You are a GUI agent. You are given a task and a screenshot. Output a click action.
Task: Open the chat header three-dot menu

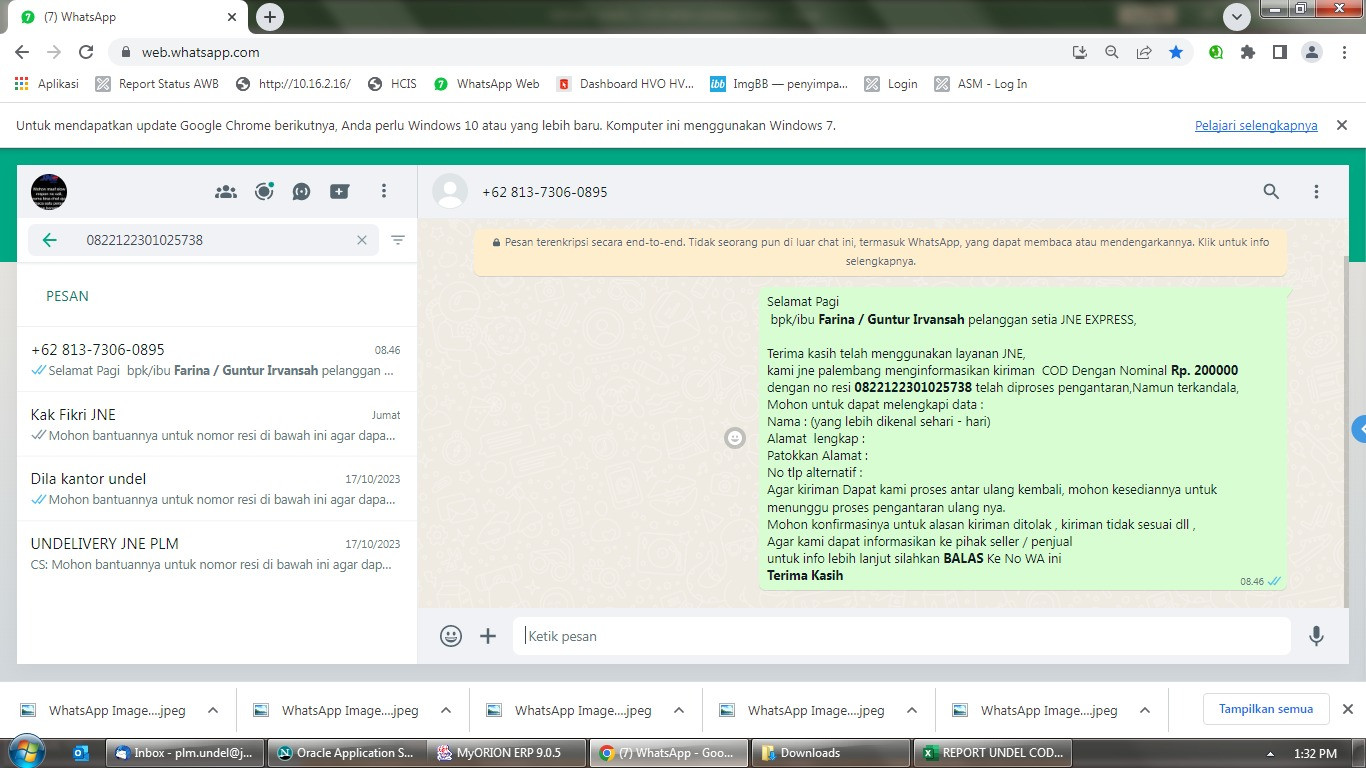click(1316, 191)
